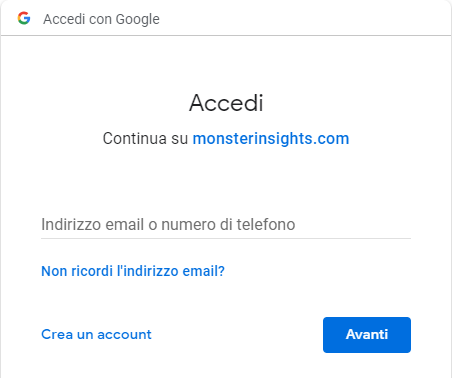Viewport: 452px width, 378px height.
Task: Click the Indirizzo email o numero placeholder
Action: 168,224
